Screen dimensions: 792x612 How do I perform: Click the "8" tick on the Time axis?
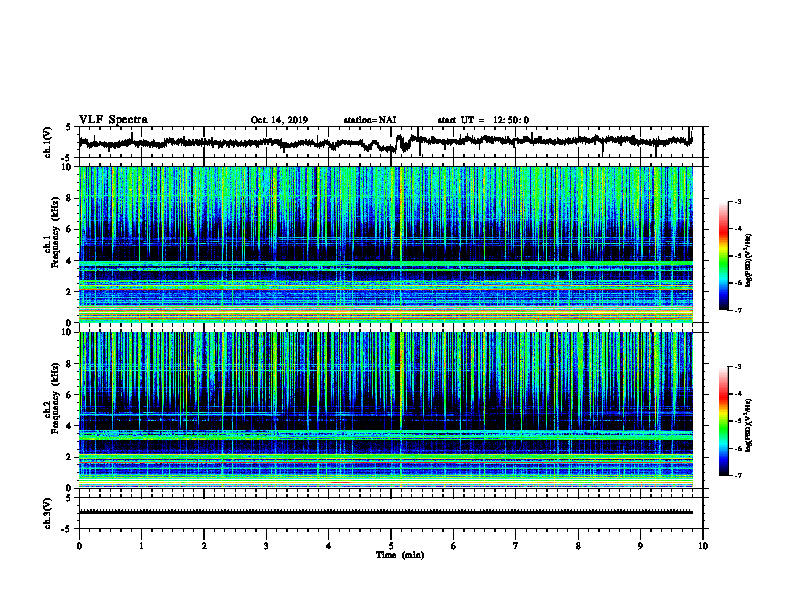(x=578, y=546)
